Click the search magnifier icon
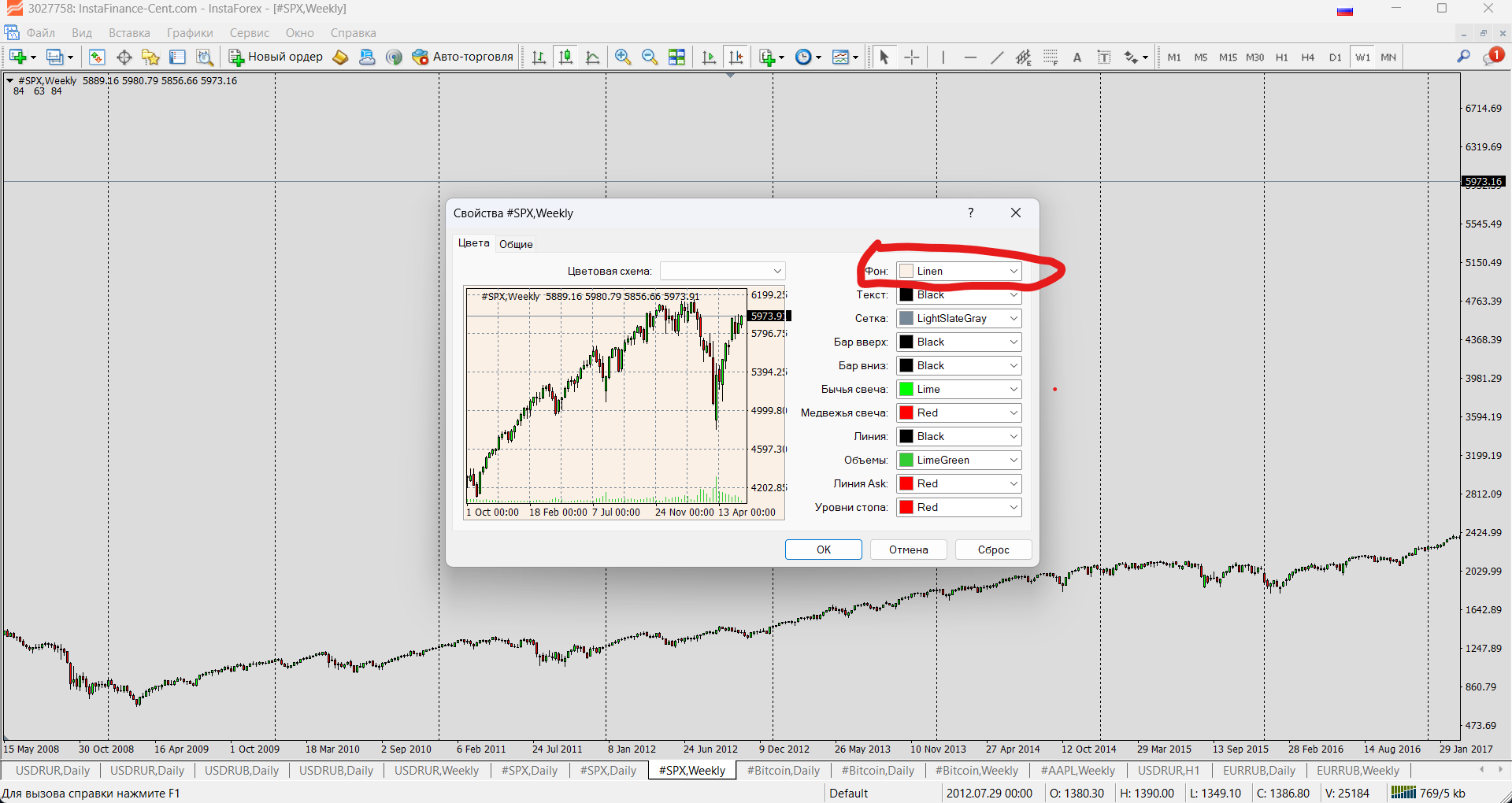Viewport: 1512px width, 803px height. [x=1463, y=57]
